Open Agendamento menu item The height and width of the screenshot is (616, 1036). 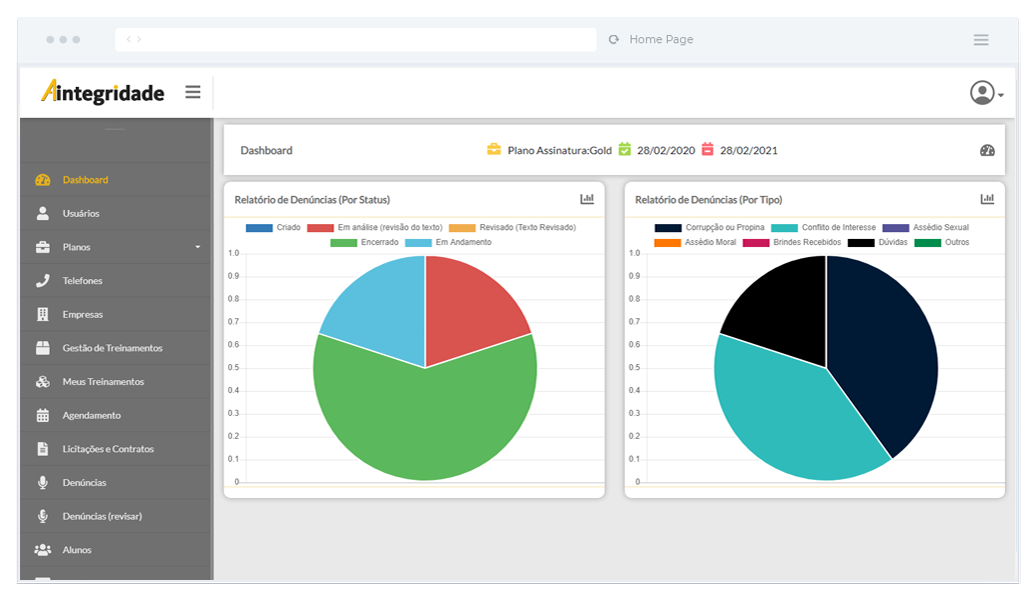pos(116,416)
